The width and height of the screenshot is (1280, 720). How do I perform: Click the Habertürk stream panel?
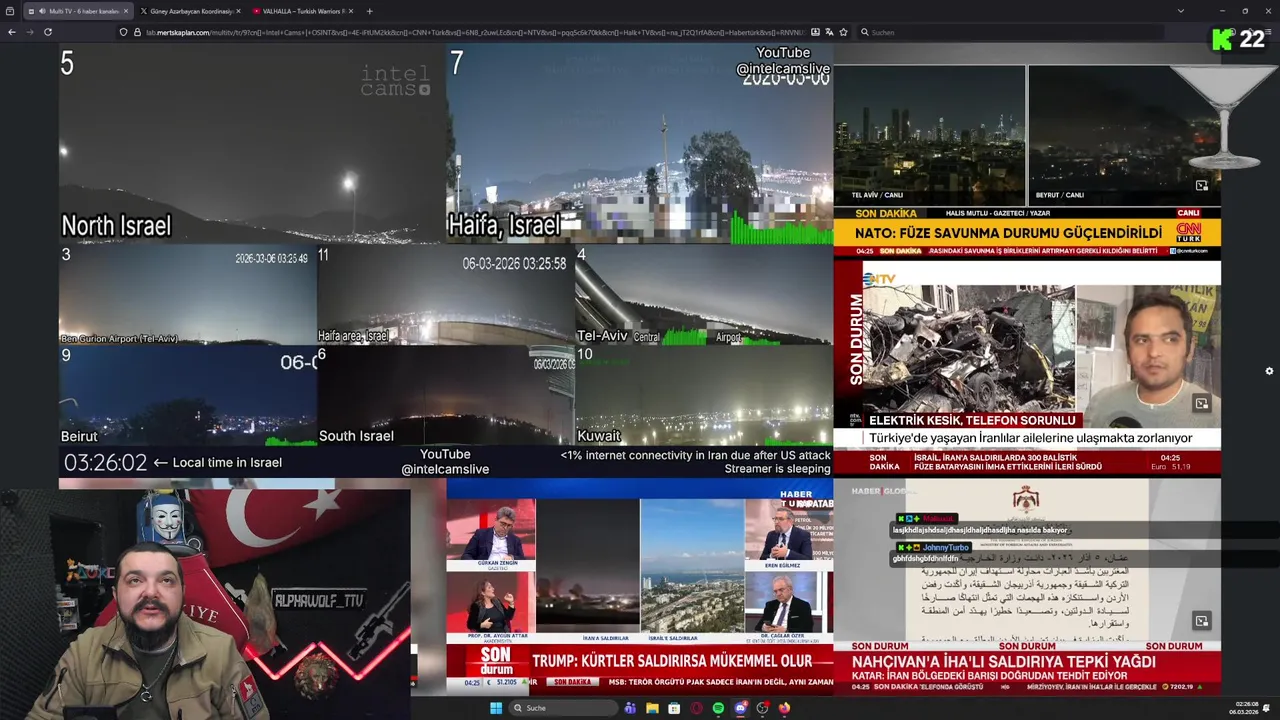639,587
